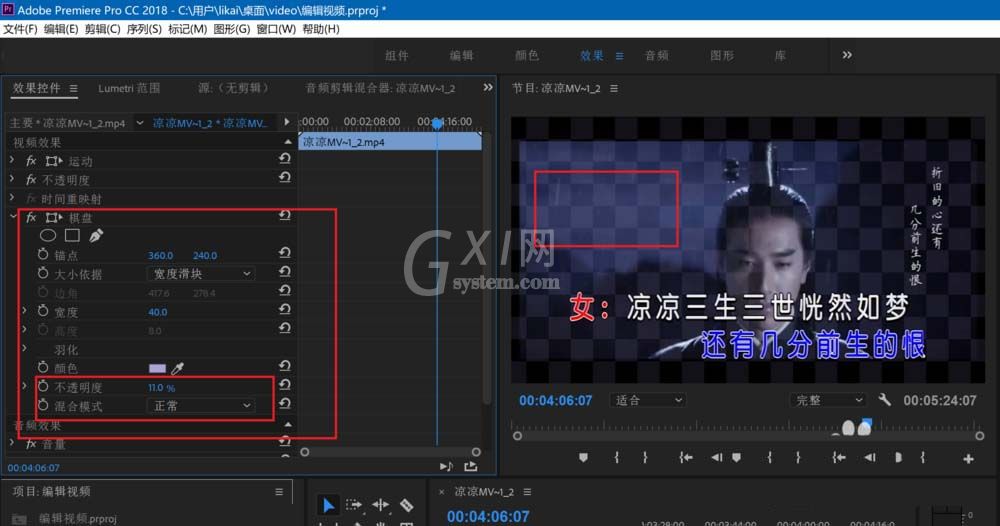Toggle the fx switch for 棋盘
Viewport: 1000px width, 526px height.
point(31,217)
